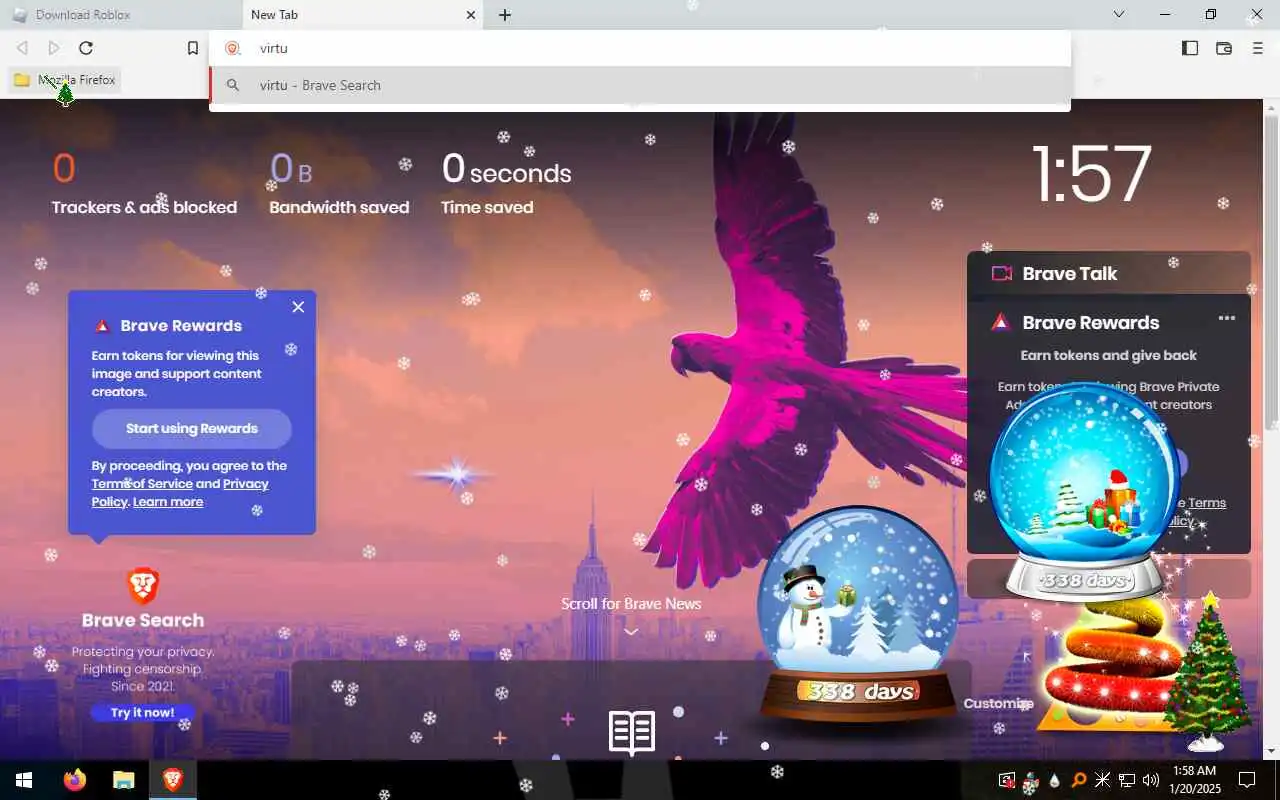The image size is (1280, 800).
Task: Click the red-badged tray icon
Action: pos(1007,780)
